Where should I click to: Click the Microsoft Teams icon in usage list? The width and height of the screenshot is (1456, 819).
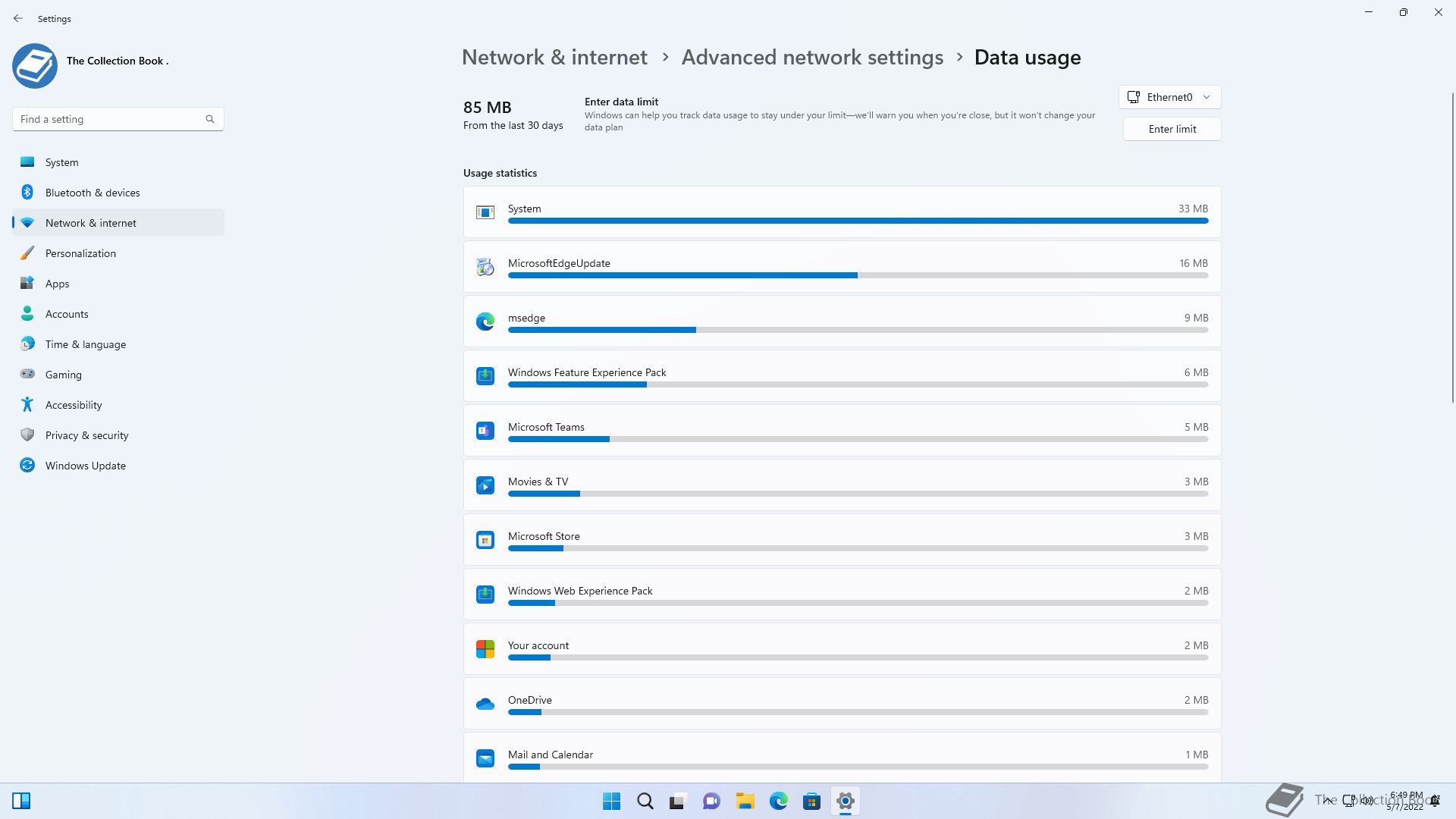click(x=485, y=431)
